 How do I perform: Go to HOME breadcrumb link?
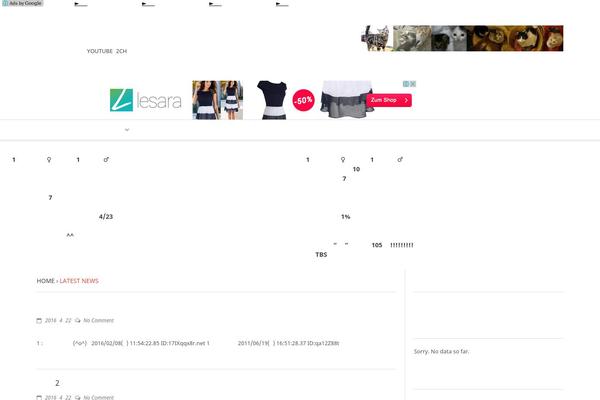(x=46, y=281)
